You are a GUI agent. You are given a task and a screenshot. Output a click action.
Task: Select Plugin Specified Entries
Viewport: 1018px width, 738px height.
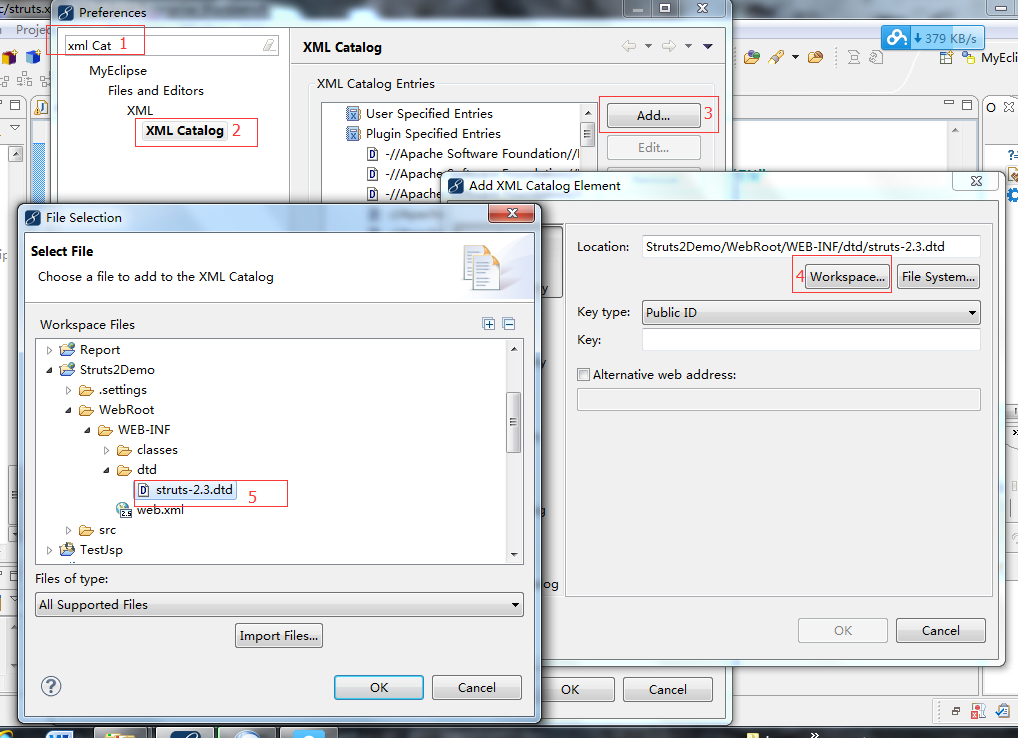[x=433, y=134]
